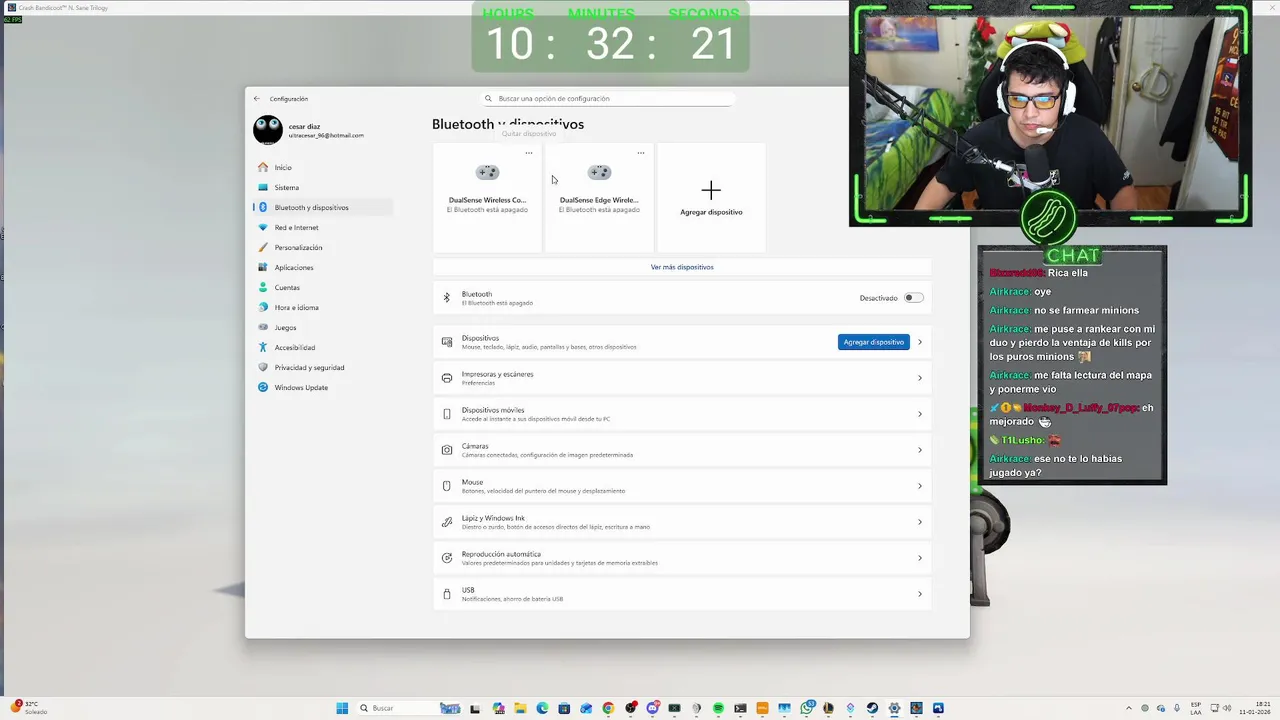1280x720 pixels.
Task: Click the Dispositivos móviles phone icon
Action: click(x=447, y=414)
